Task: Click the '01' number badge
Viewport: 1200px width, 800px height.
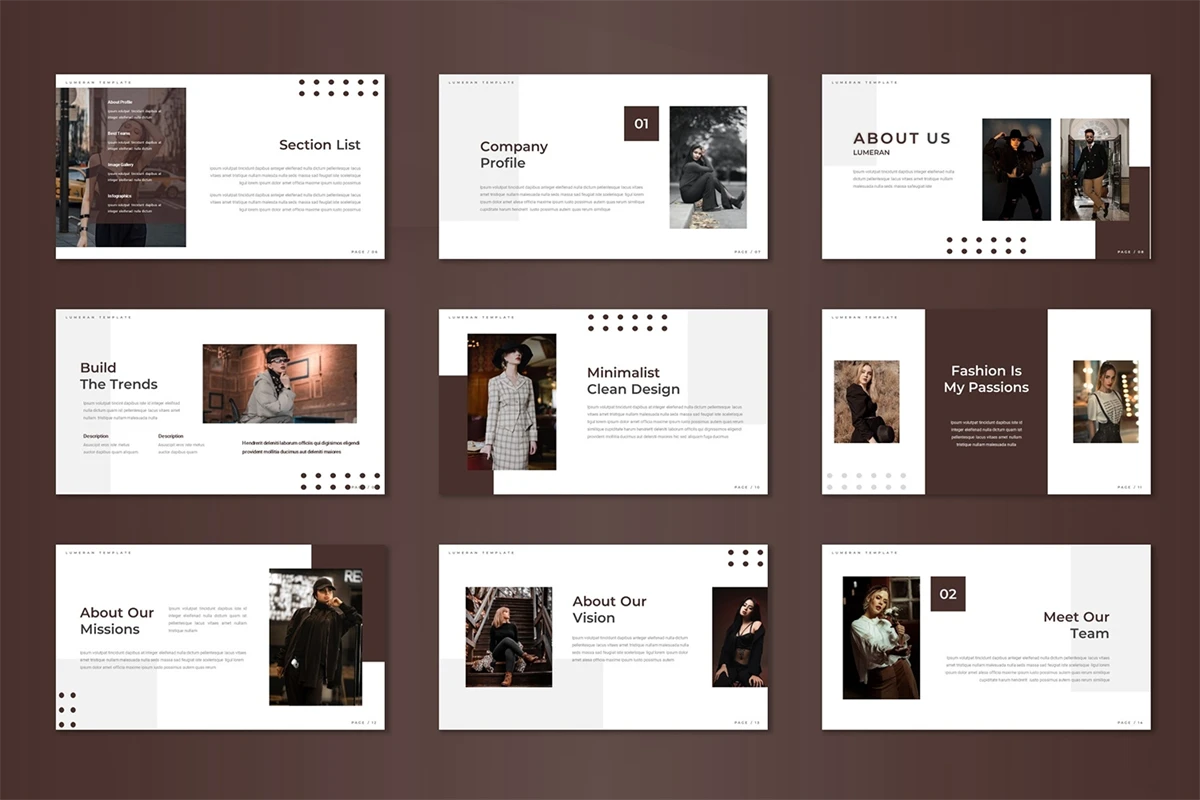Action: pyautogui.click(x=641, y=124)
